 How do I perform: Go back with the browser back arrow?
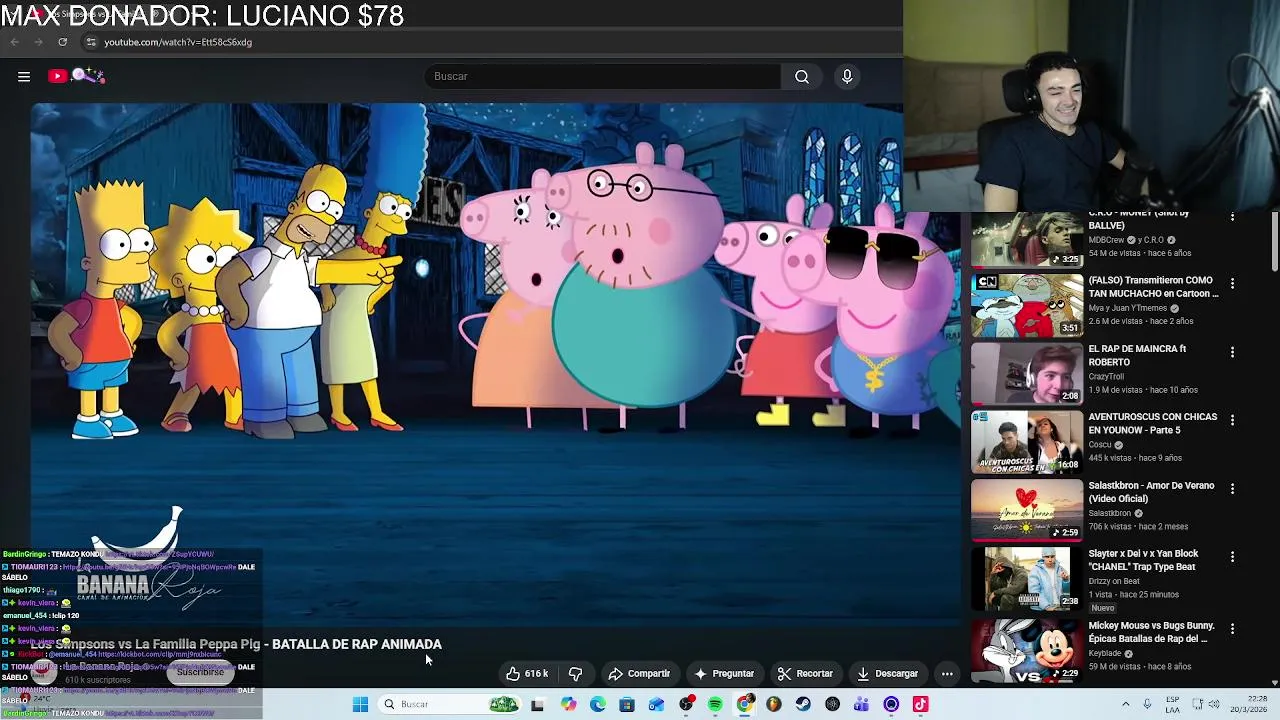coord(14,42)
